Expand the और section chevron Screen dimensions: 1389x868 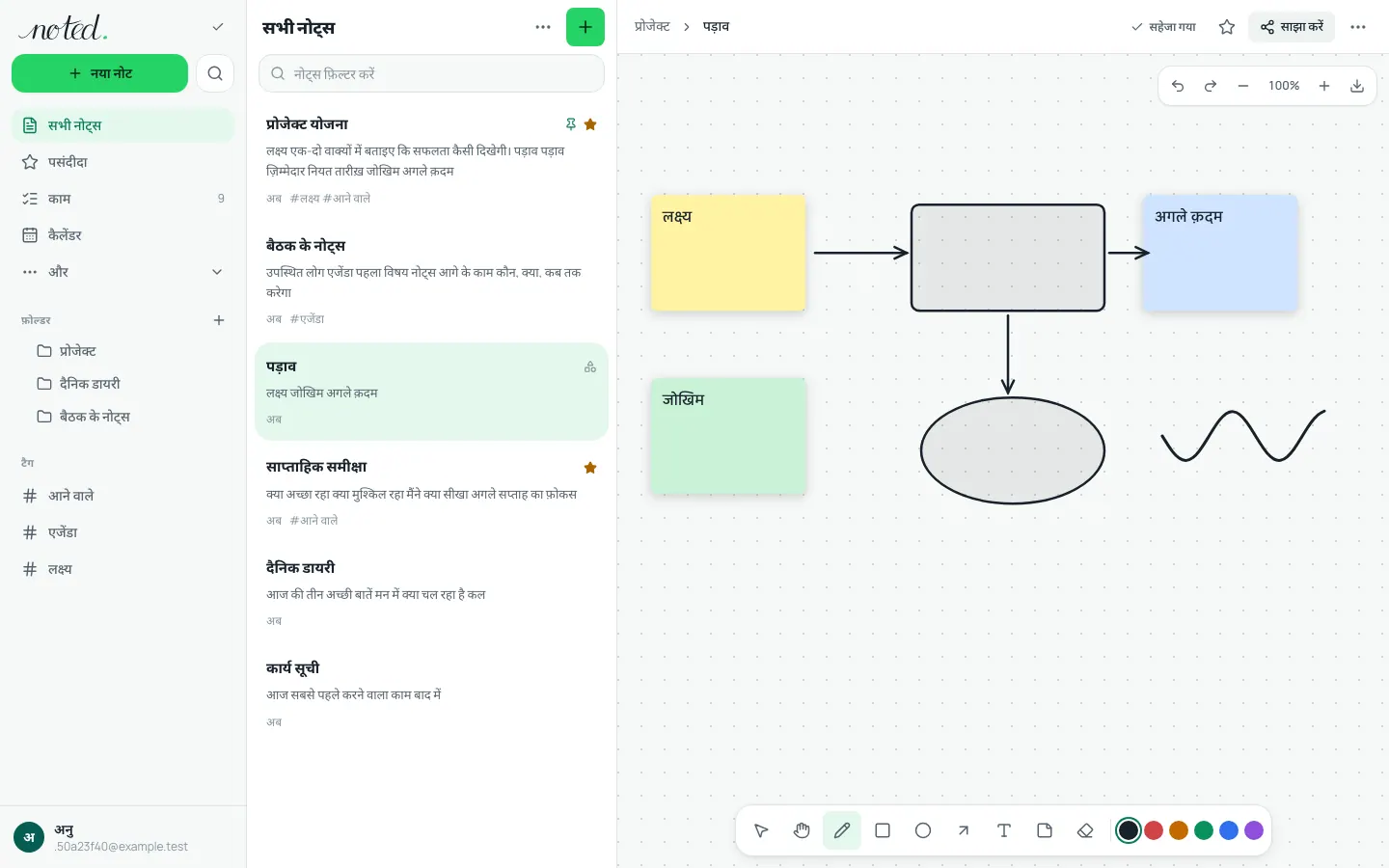pyautogui.click(x=217, y=272)
